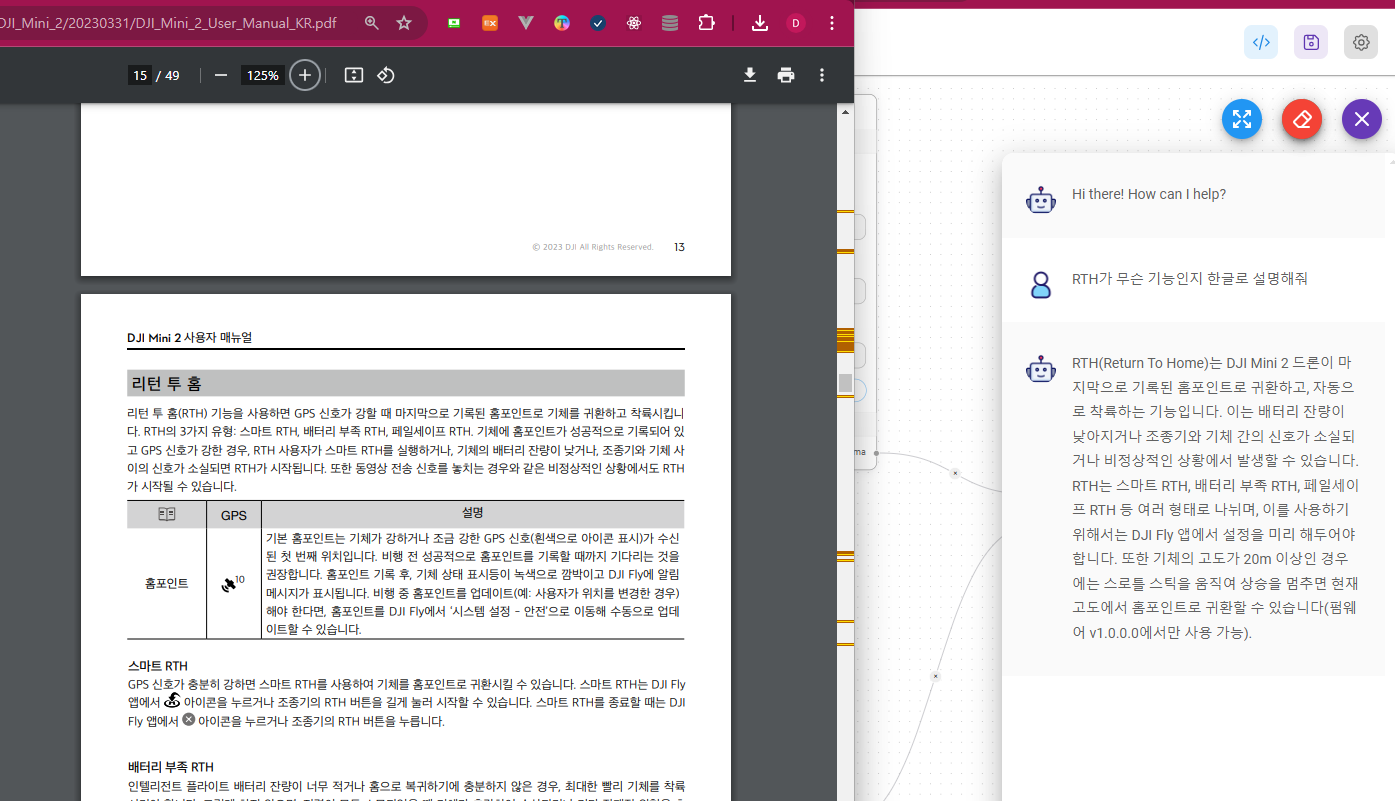Image resolution: width=1395 pixels, height=801 pixels.
Task: Download the PDF from viewer toolbar
Action: click(750, 75)
